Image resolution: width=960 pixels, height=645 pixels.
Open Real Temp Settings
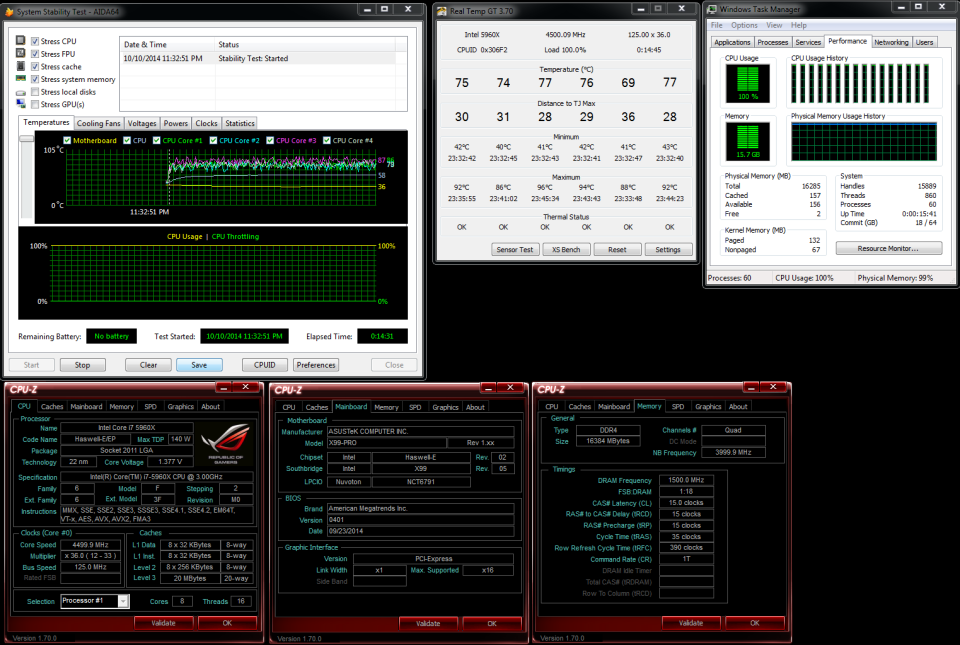(668, 250)
